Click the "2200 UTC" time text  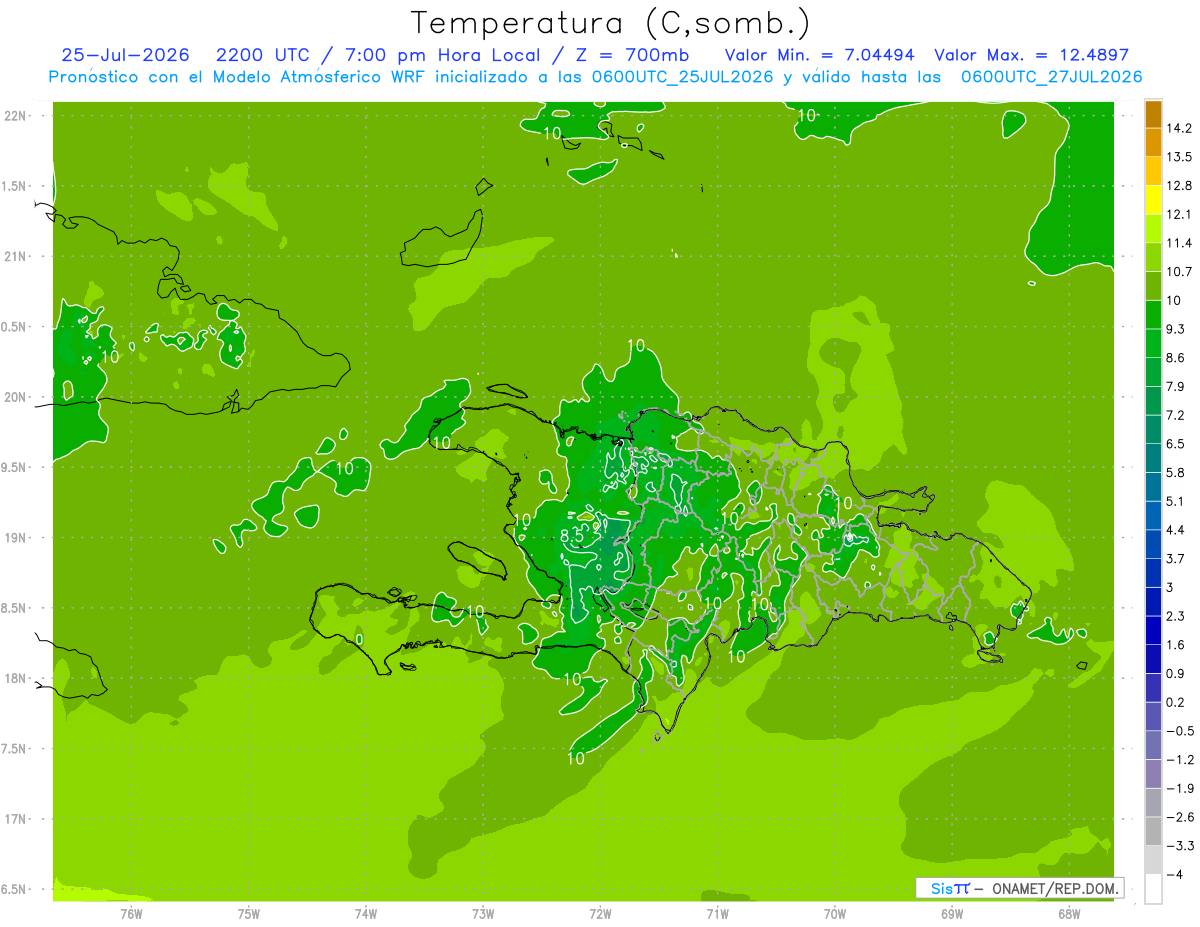pyautogui.click(x=263, y=55)
